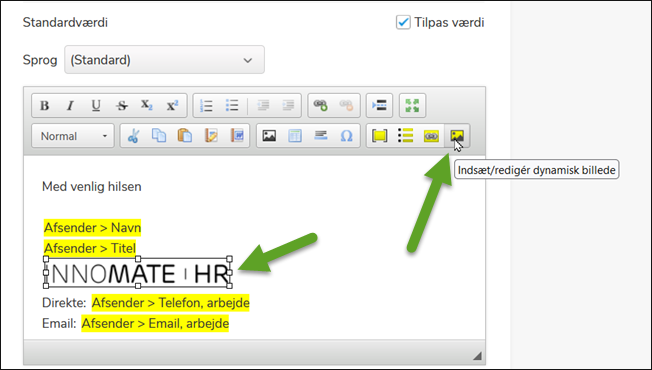This screenshot has width=652, height=370.
Task: Insert a table into the editor
Action: 295,136
